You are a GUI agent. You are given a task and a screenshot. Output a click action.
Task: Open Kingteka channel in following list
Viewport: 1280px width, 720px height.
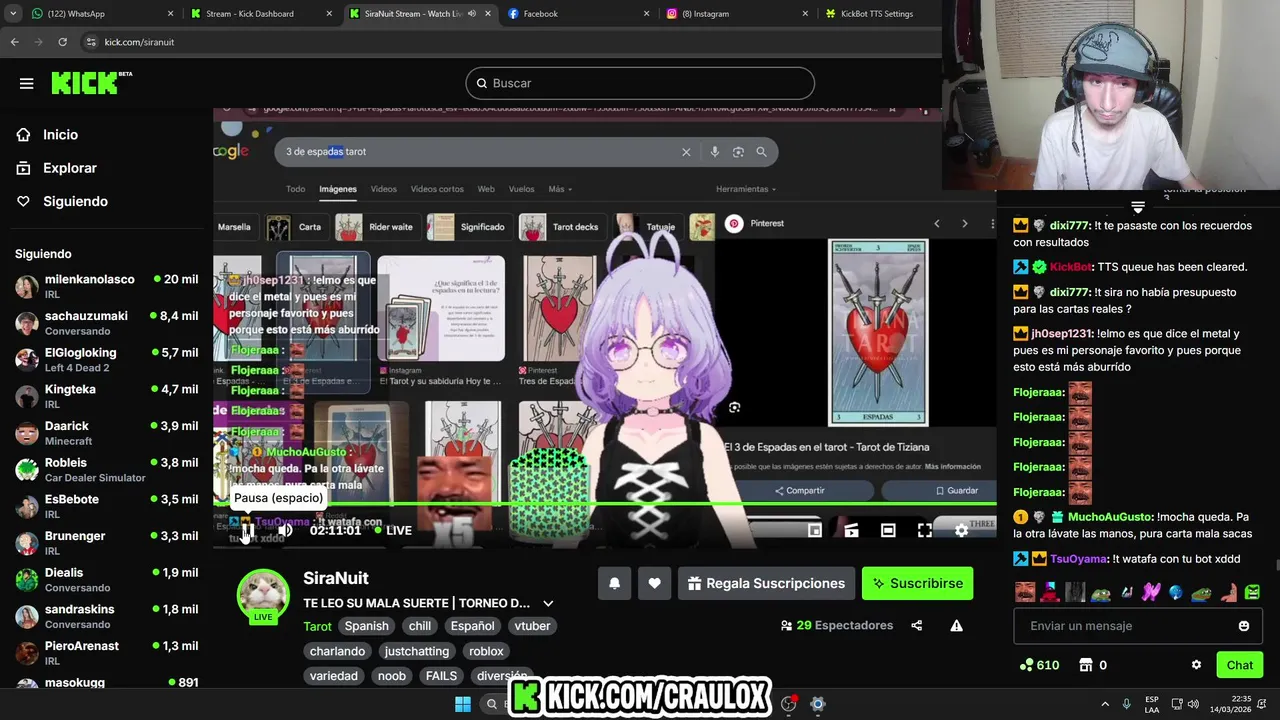(x=106, y=396)
